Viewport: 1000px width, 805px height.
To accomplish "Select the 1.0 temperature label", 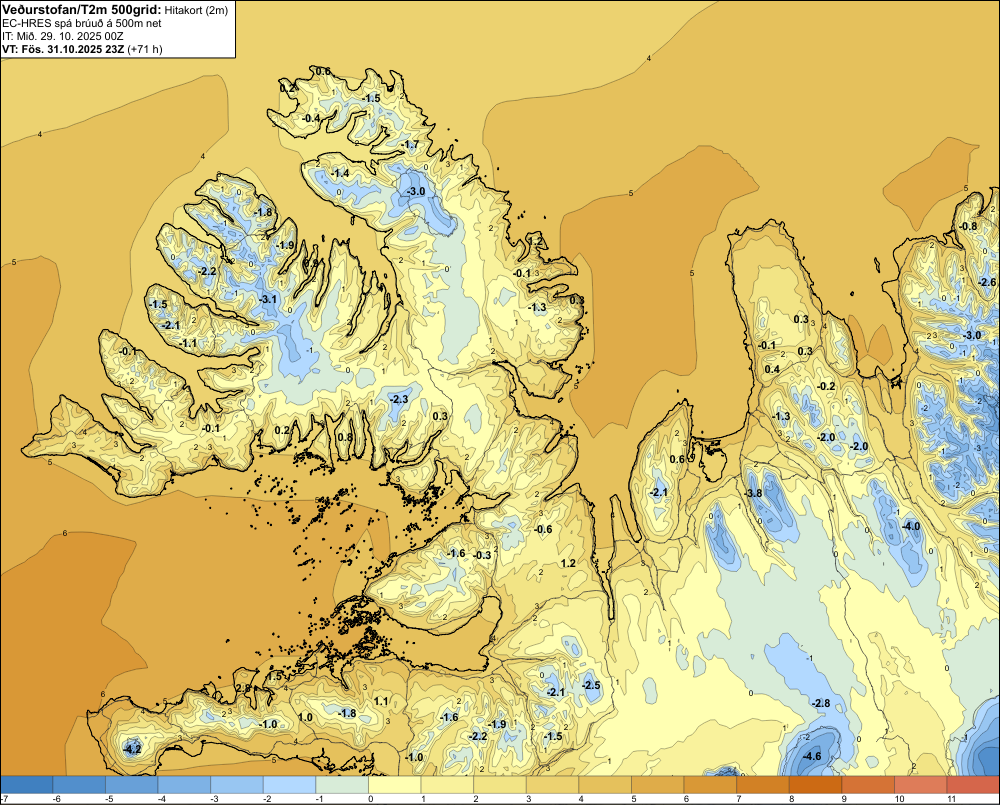I will 305,718.
